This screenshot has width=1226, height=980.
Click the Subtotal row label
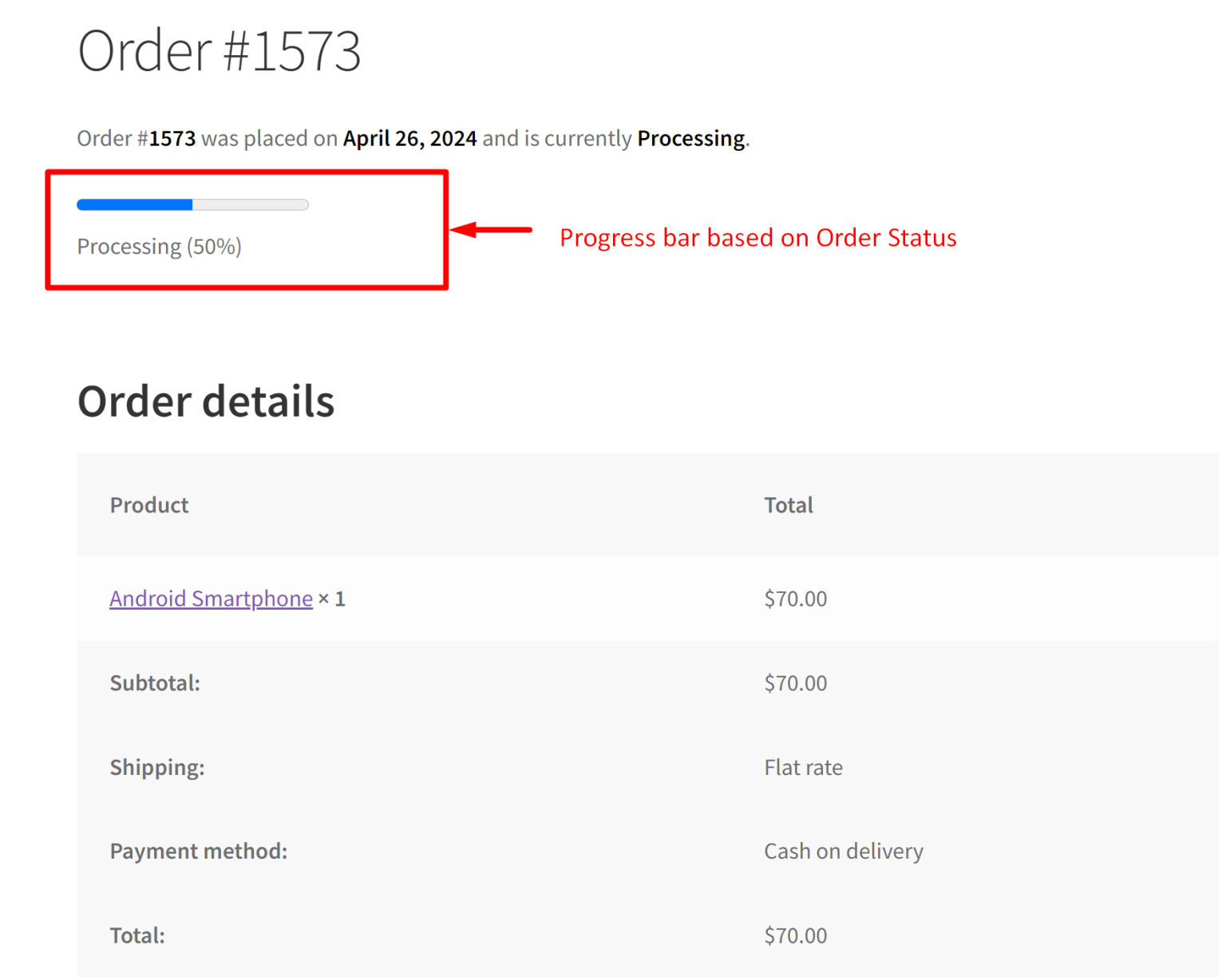pyautogui.click(x=155, y=683)
